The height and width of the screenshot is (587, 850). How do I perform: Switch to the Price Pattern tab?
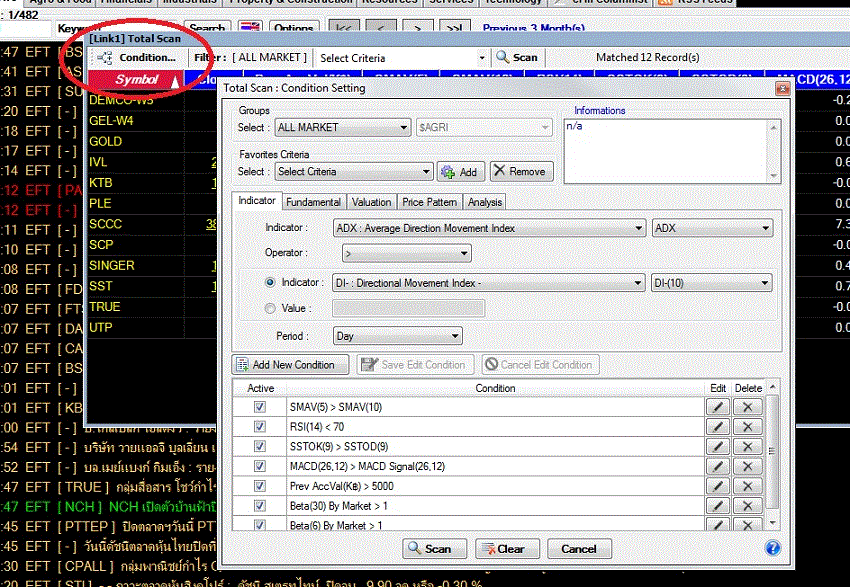(x=429, y=202)
